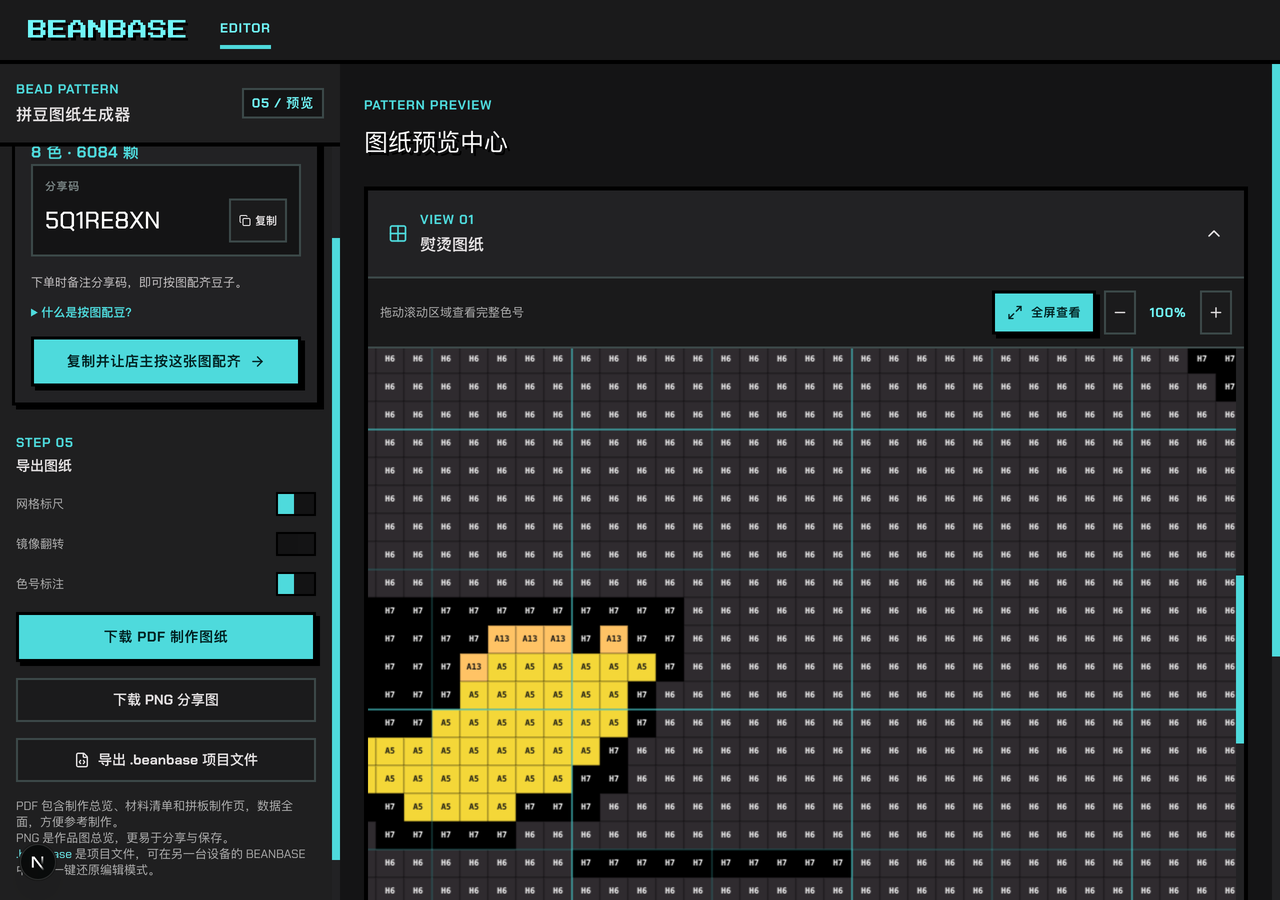Screen dimensions: 1280x900
Task: Click the 100% zoom level value
Action: coord(1167,312)
